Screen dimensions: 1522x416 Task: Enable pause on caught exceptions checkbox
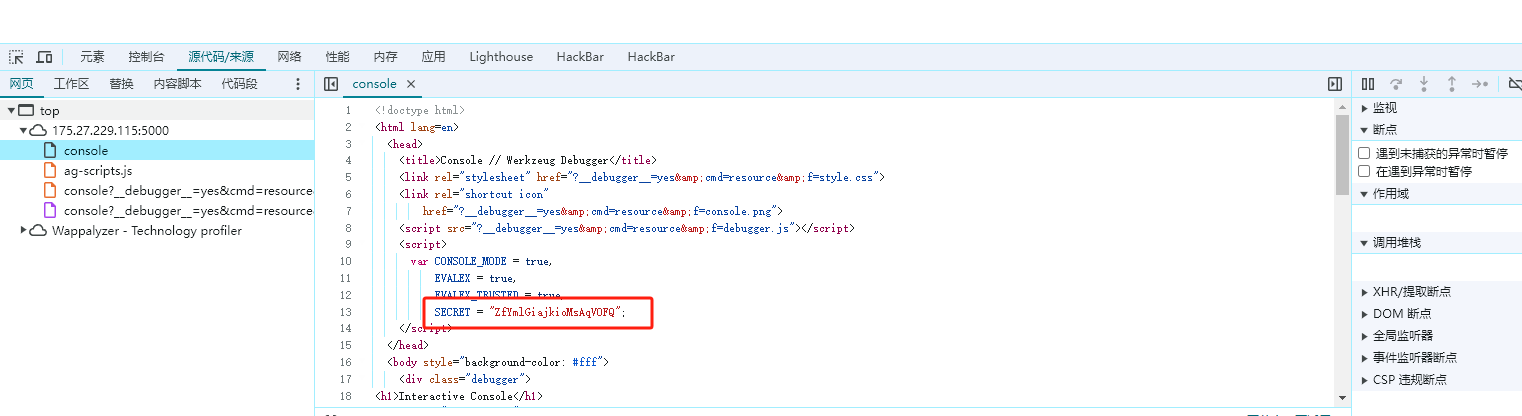pyautogui.click(x=1364, y=171)
